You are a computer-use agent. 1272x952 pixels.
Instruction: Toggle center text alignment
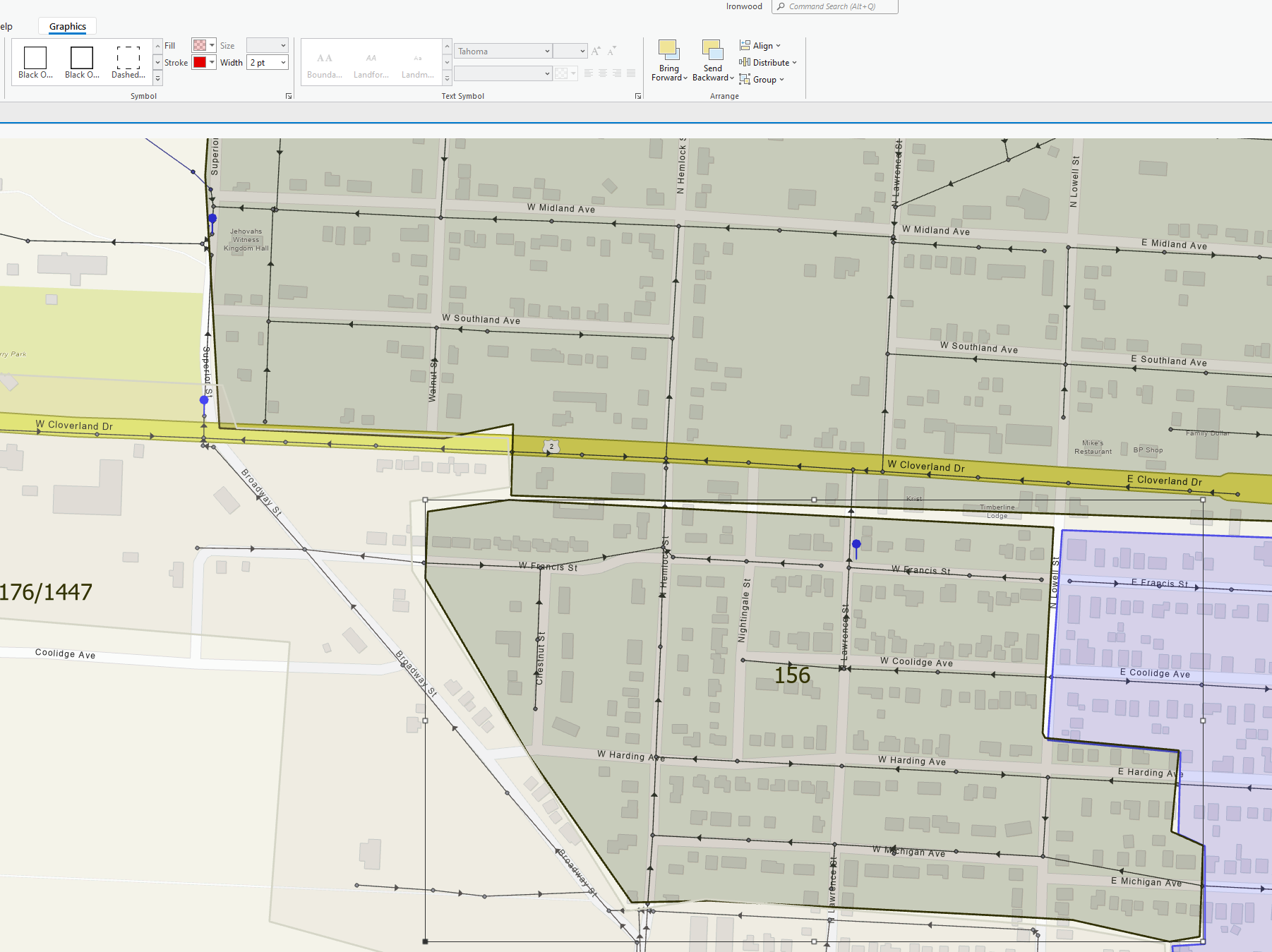(602, 73)
